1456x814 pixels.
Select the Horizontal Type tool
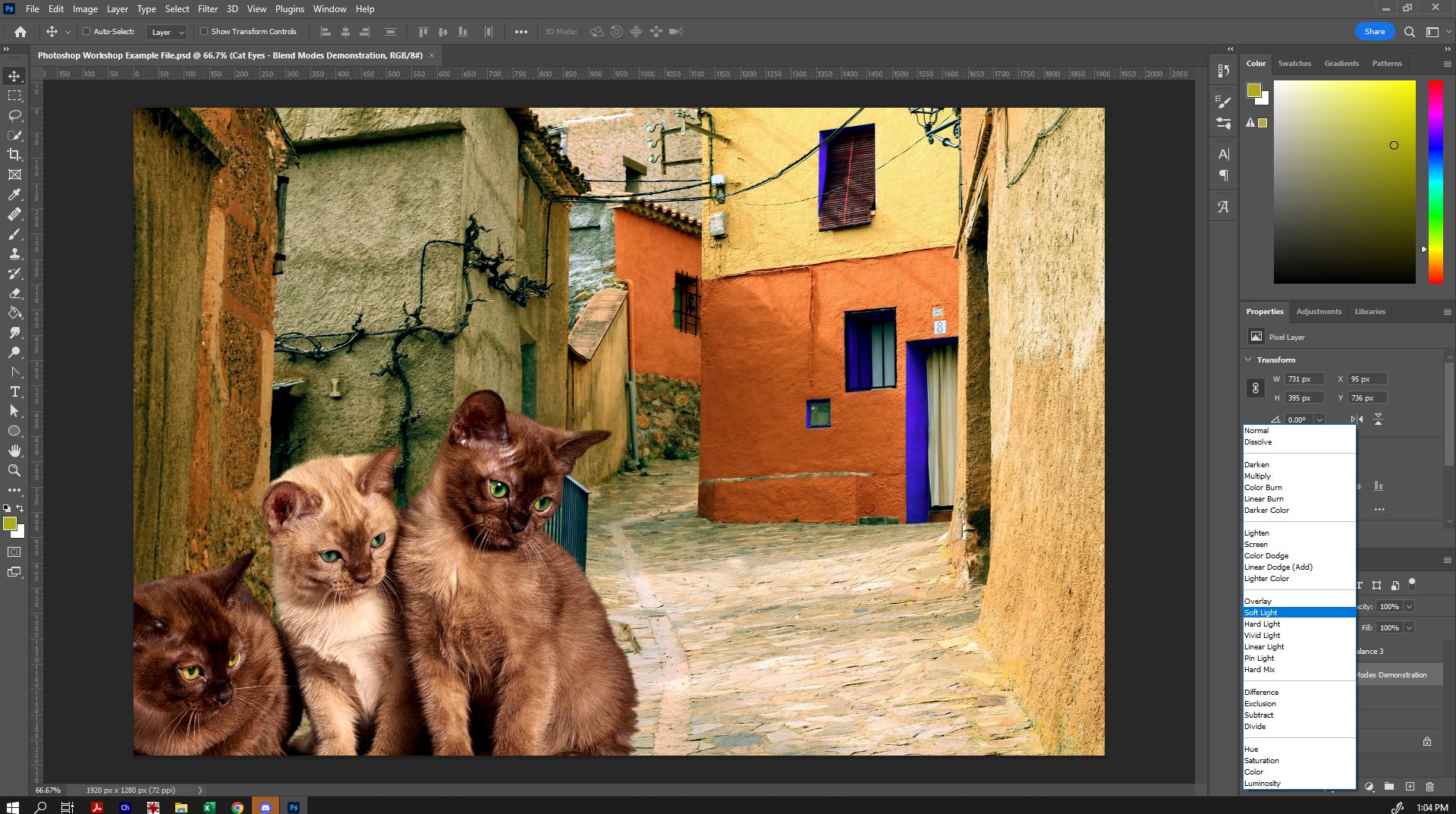pos(14,391)
